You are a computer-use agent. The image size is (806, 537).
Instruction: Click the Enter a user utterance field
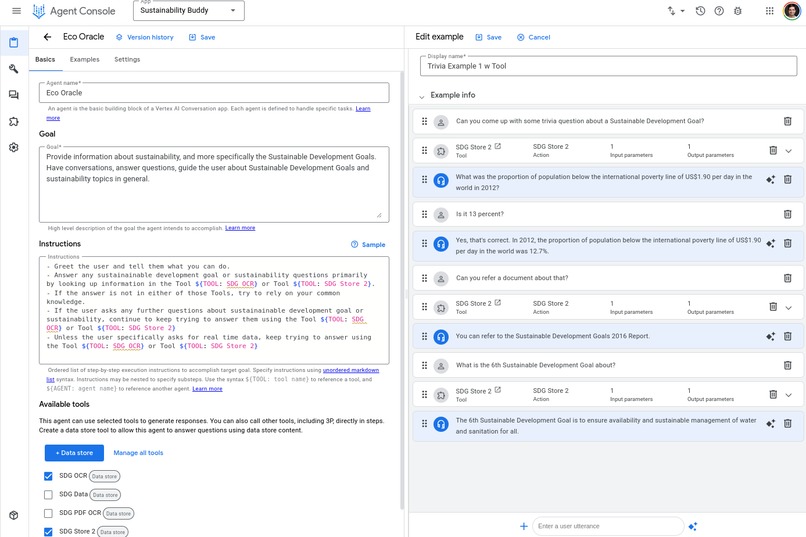(608, 526)
